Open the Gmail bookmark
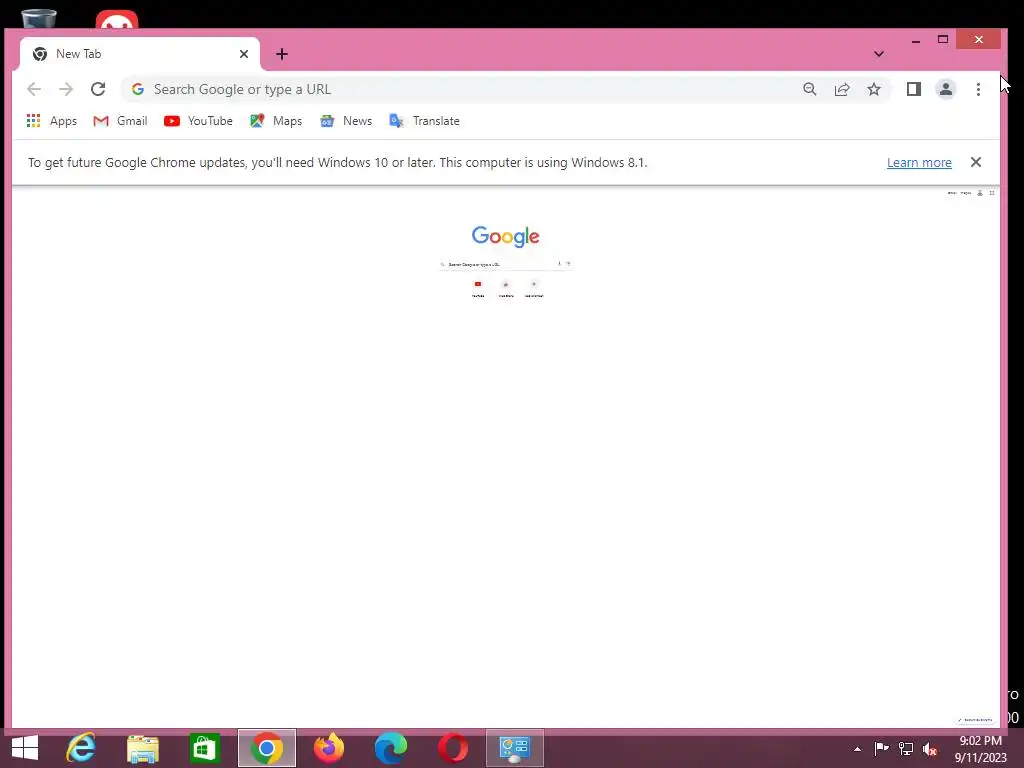This screenshot has width=1024, height=768. [x=120, y=121]
